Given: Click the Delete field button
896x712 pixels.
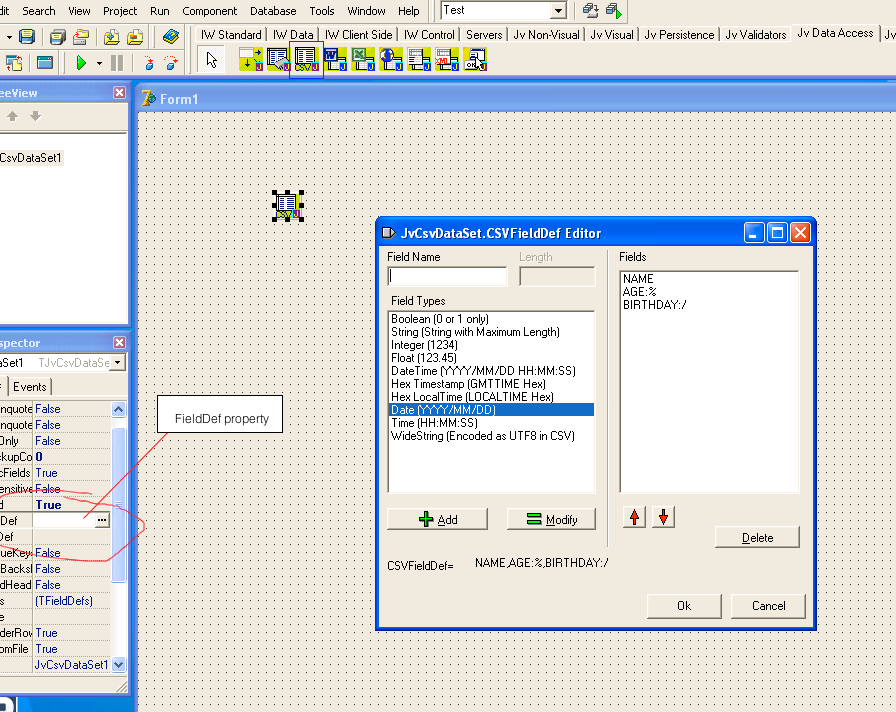Looking at the screenshot, I should 757,538.
